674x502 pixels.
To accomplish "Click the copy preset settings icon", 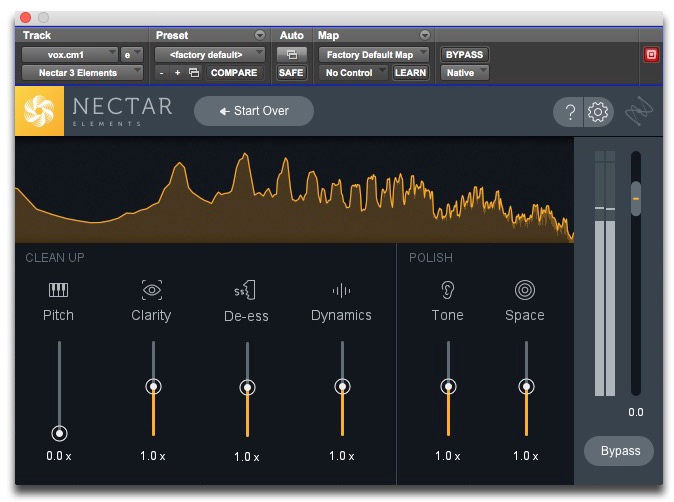I will 194,73.
